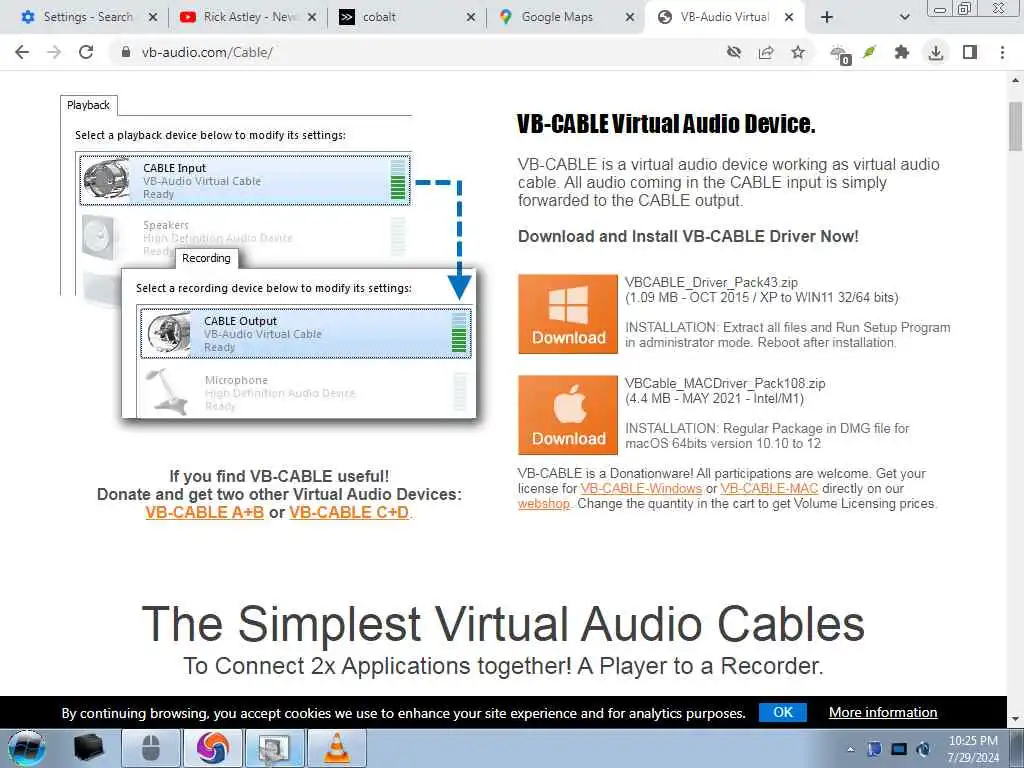Open More information about cookies

pyautogui.click(x=883, y=712)
